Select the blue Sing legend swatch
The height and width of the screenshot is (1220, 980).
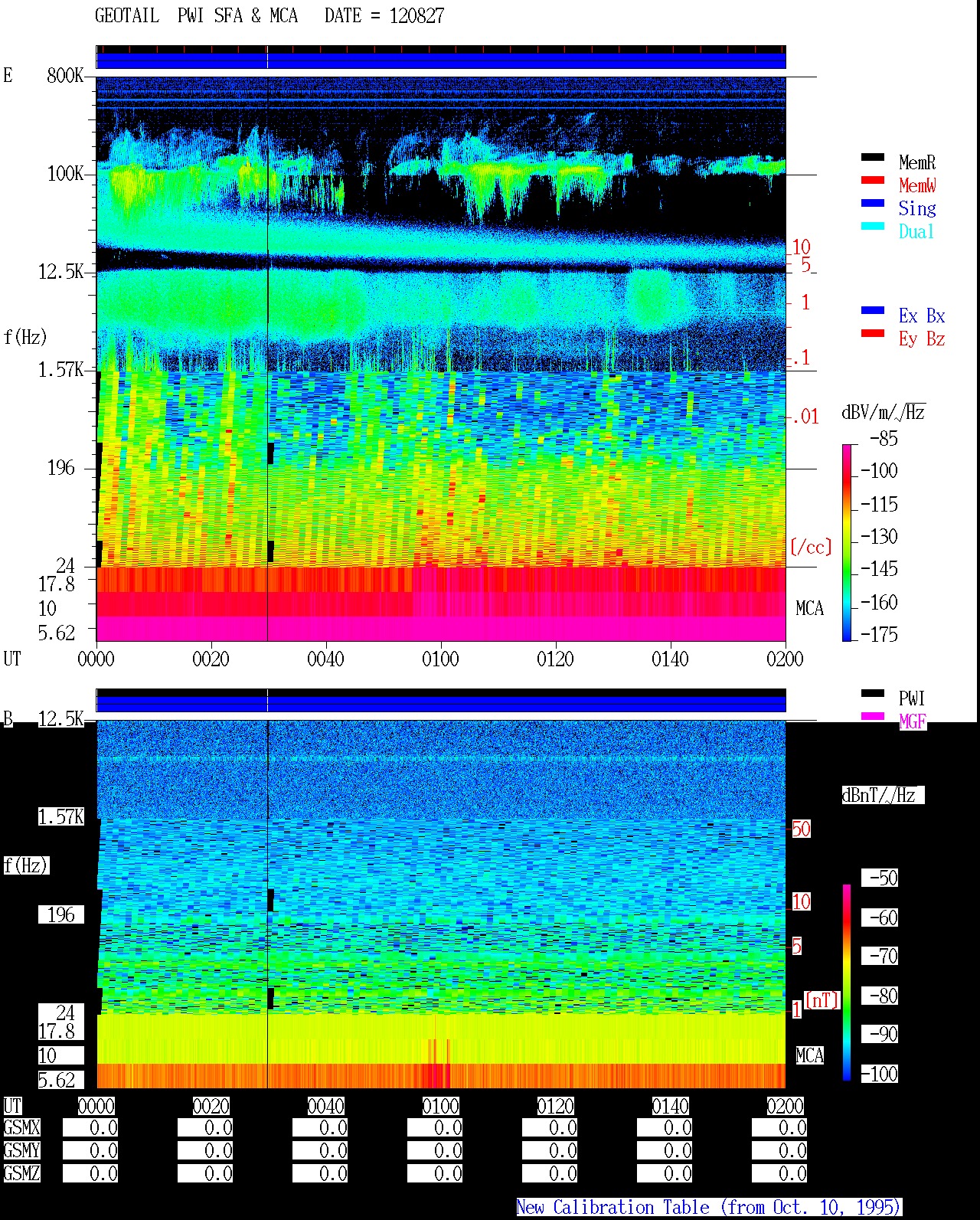[873, 204]
